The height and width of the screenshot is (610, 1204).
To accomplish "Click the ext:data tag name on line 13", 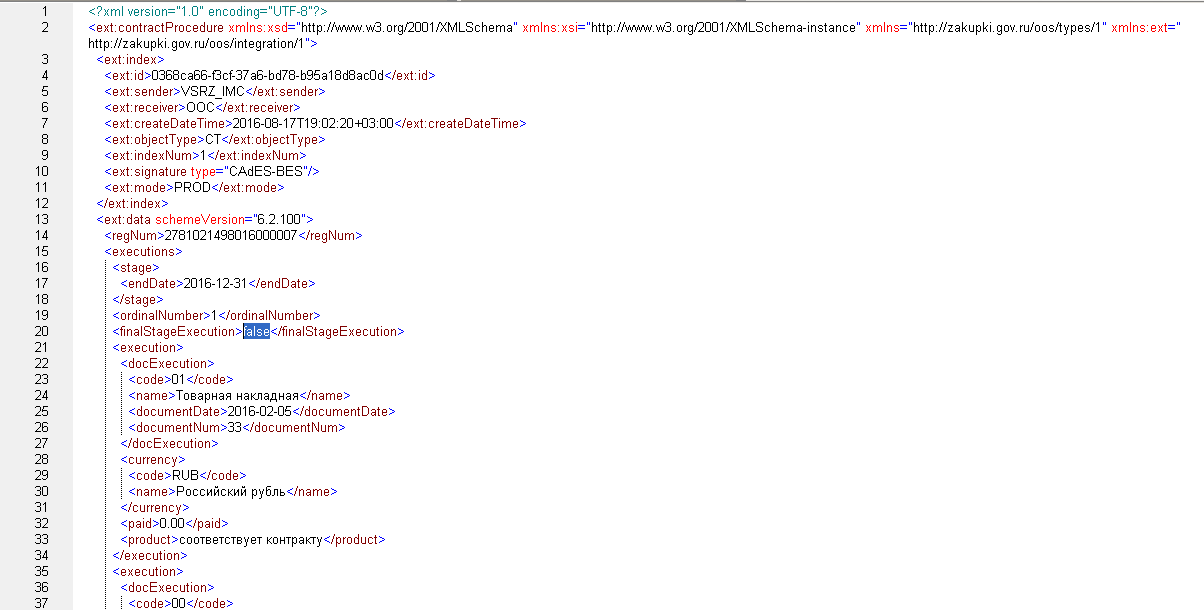I will tap(126, 219).
